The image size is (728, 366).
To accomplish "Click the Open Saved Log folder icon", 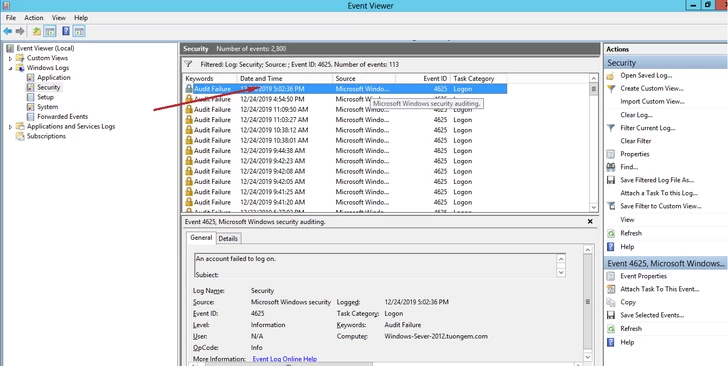I will coord(611,76).
